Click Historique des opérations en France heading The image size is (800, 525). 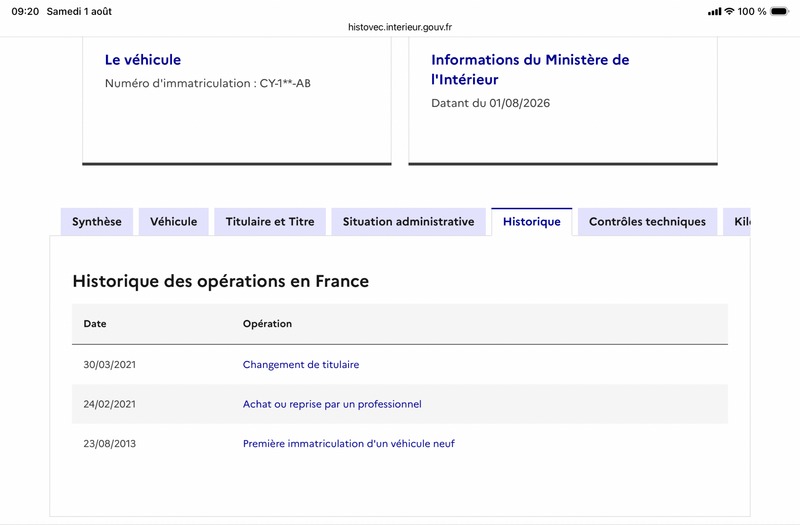click(220, 281)
